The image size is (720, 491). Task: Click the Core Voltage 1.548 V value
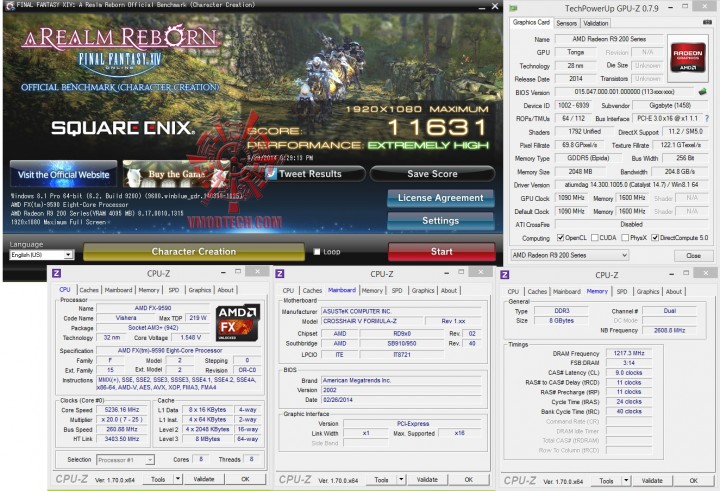191,337
